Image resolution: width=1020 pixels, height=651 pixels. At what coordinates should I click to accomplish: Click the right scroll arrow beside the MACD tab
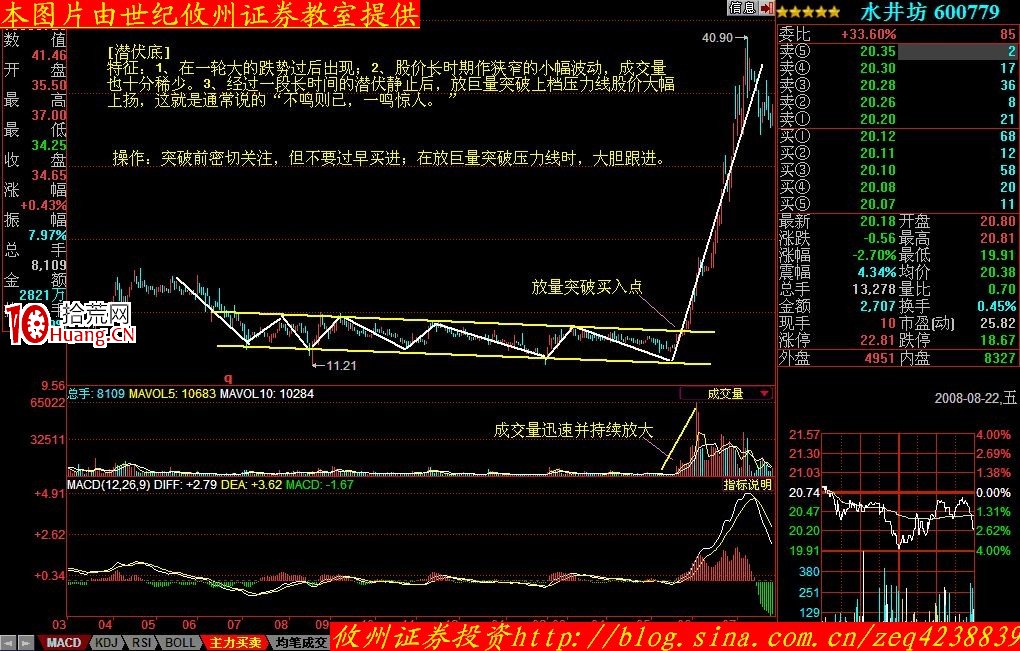pos(24,643)
